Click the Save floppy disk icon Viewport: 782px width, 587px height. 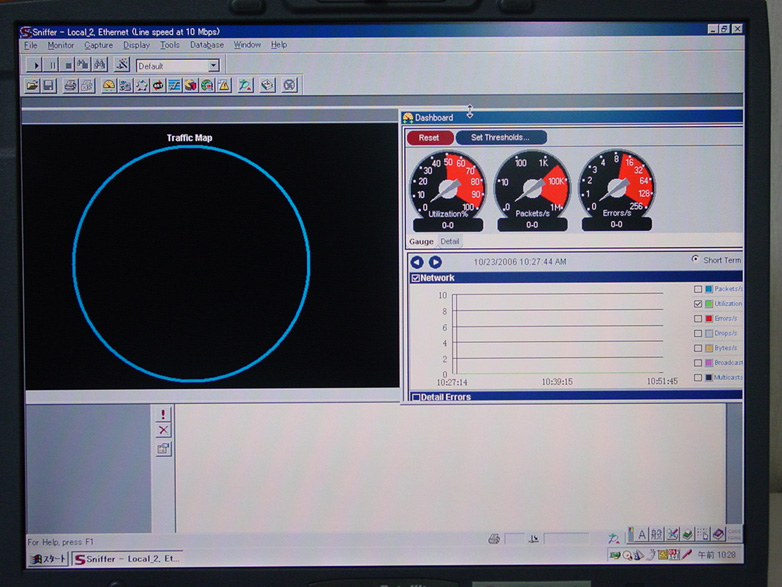point(48,87)
